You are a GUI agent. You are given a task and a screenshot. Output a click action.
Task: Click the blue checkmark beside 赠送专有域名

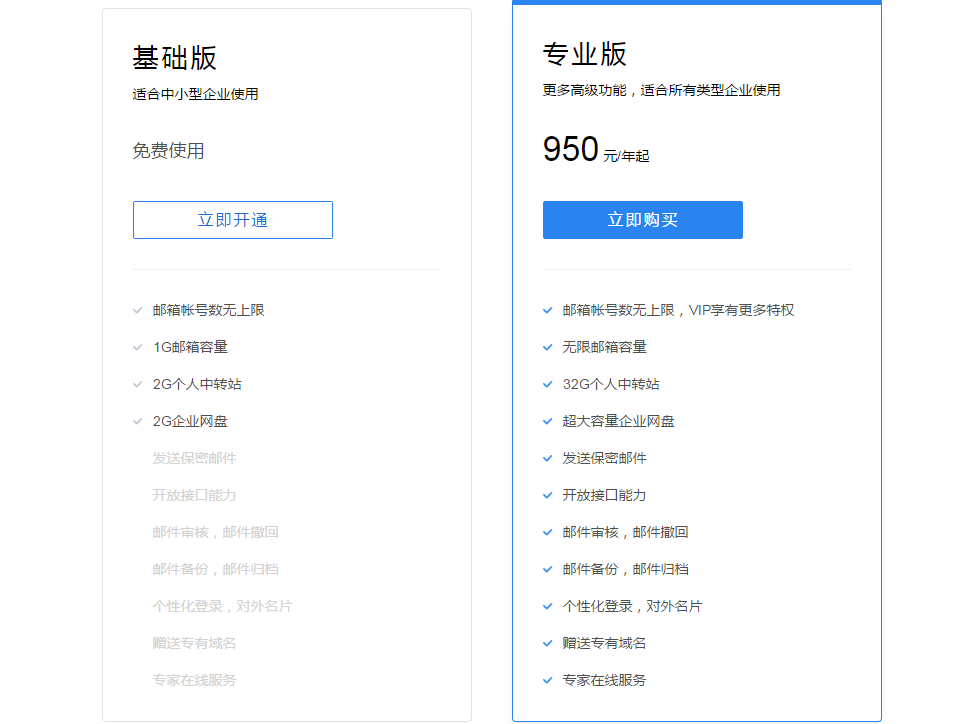(548, 643)
